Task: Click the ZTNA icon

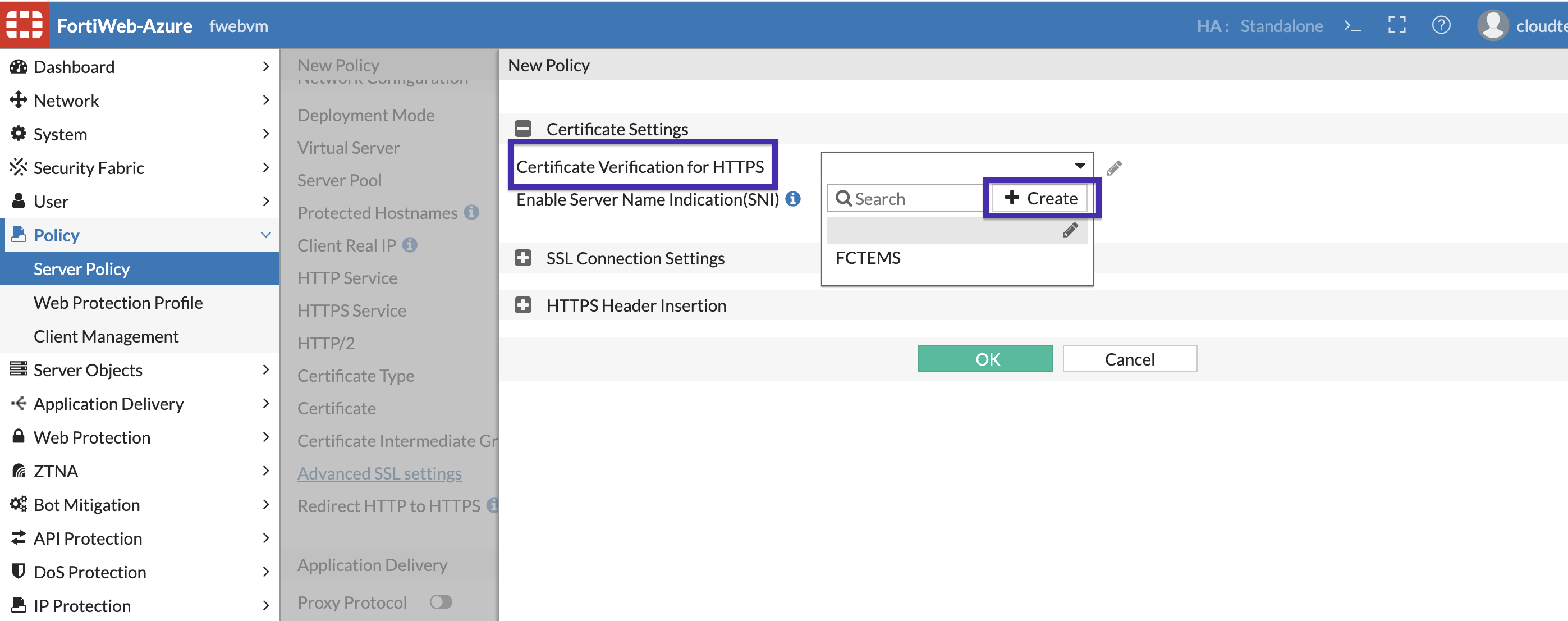Action: coord(19,470)
